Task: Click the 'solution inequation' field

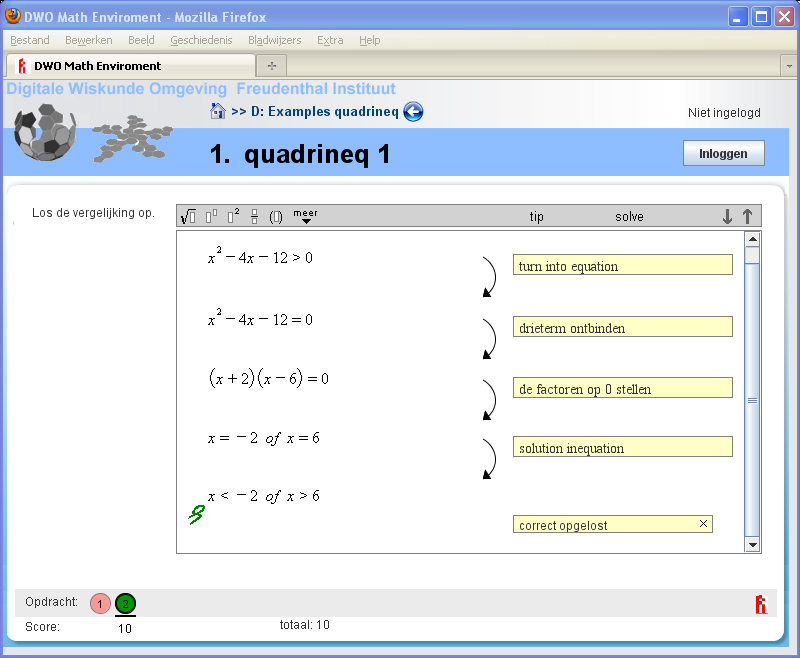Action: 622,447
